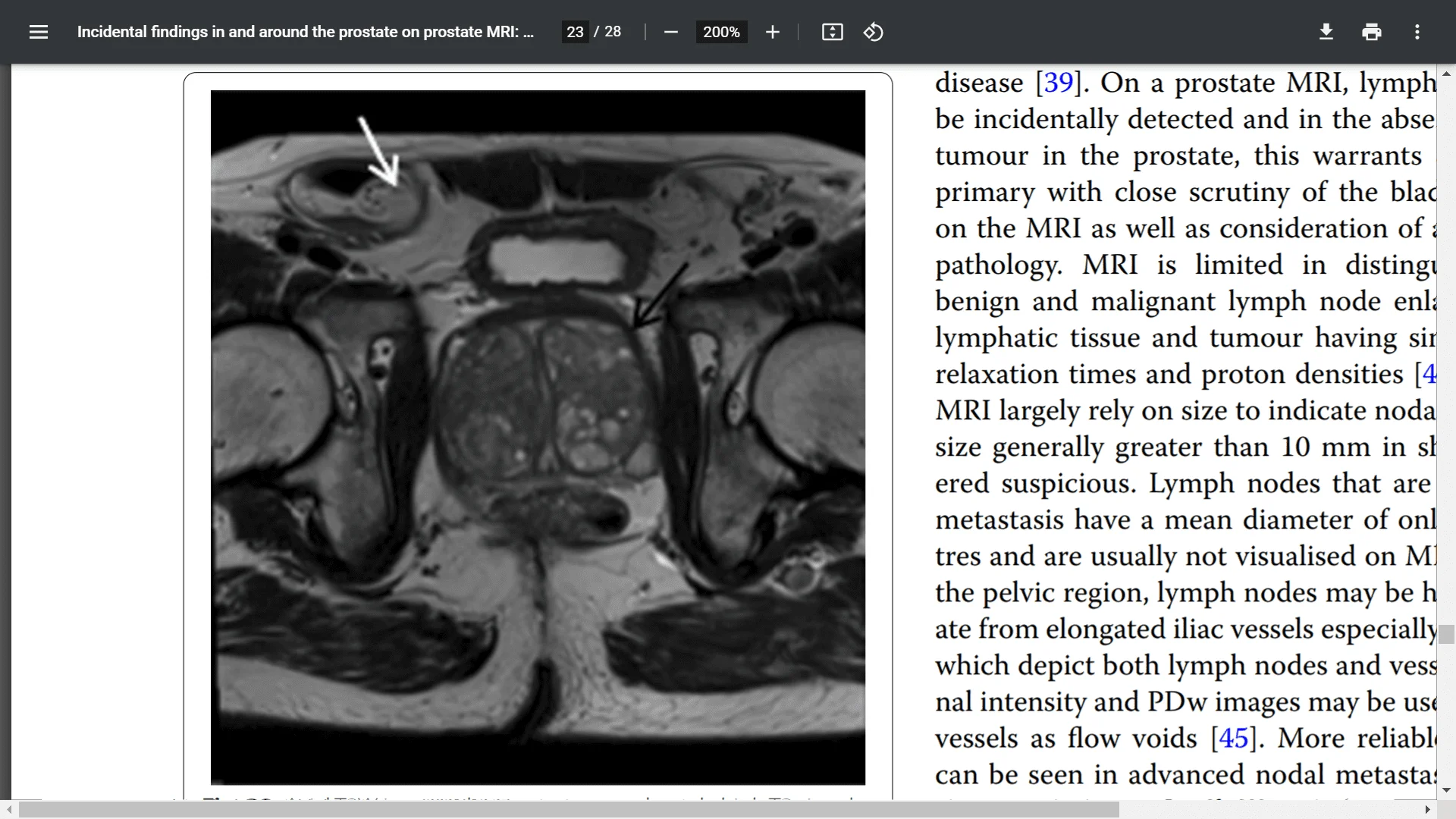Image resolution: width=1456 pixels, height=819 pixels.
Task: Click the total page count '28'
Action: click(x=613, y=32)
